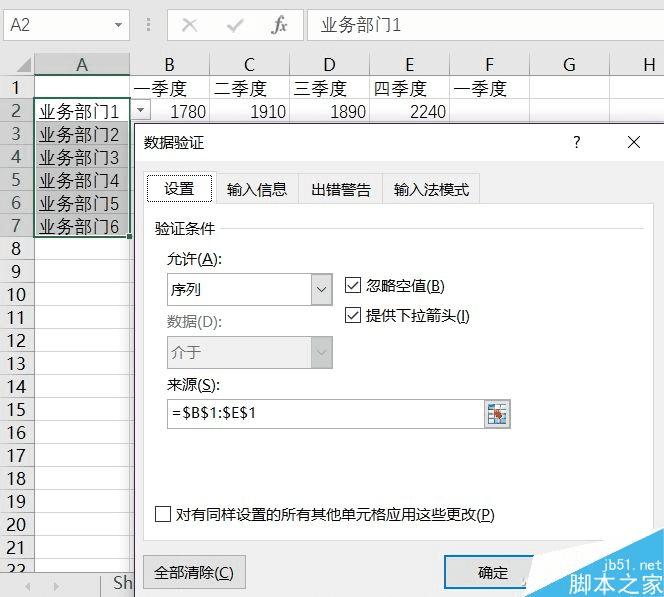Image resolution: width=664 pixels, height=597 pixels.
Task: Click the 来源 input field
Action: point(325,414)
